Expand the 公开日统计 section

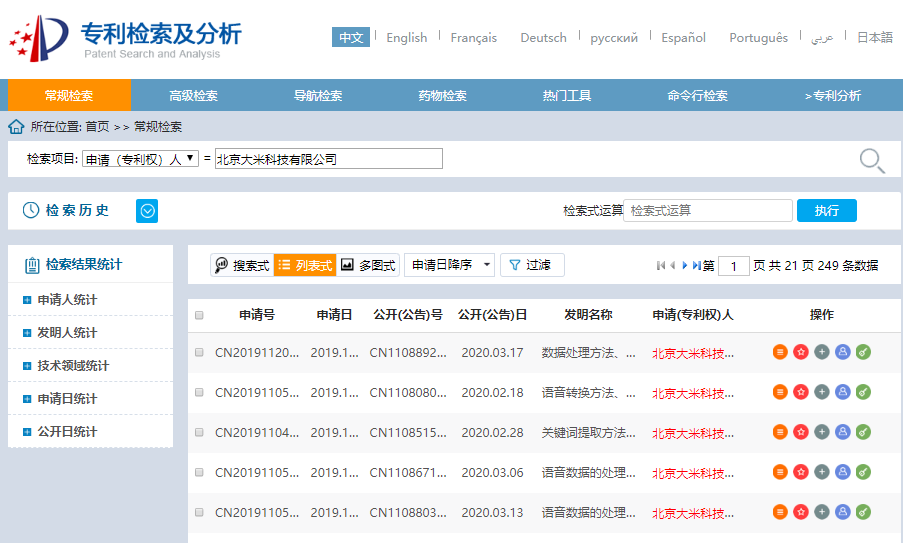click(x=26, y=431)
